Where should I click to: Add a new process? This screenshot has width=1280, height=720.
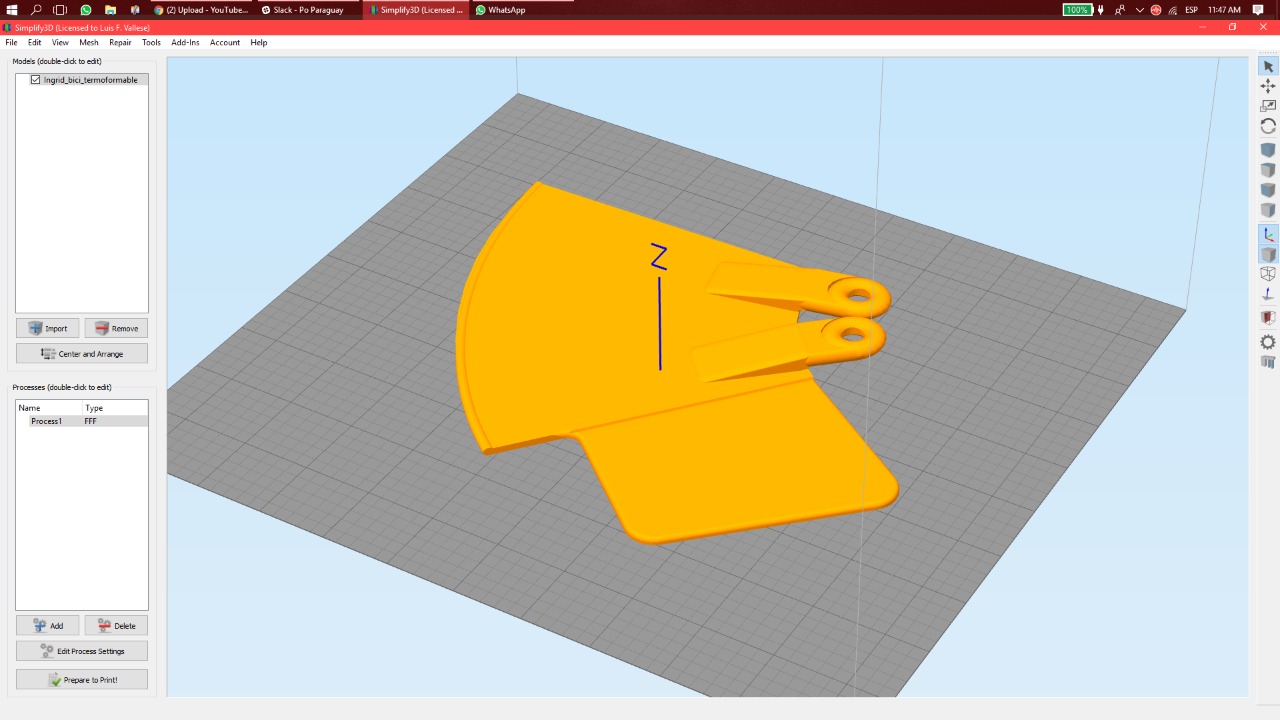pyautogui.click(x=47, y=626)
